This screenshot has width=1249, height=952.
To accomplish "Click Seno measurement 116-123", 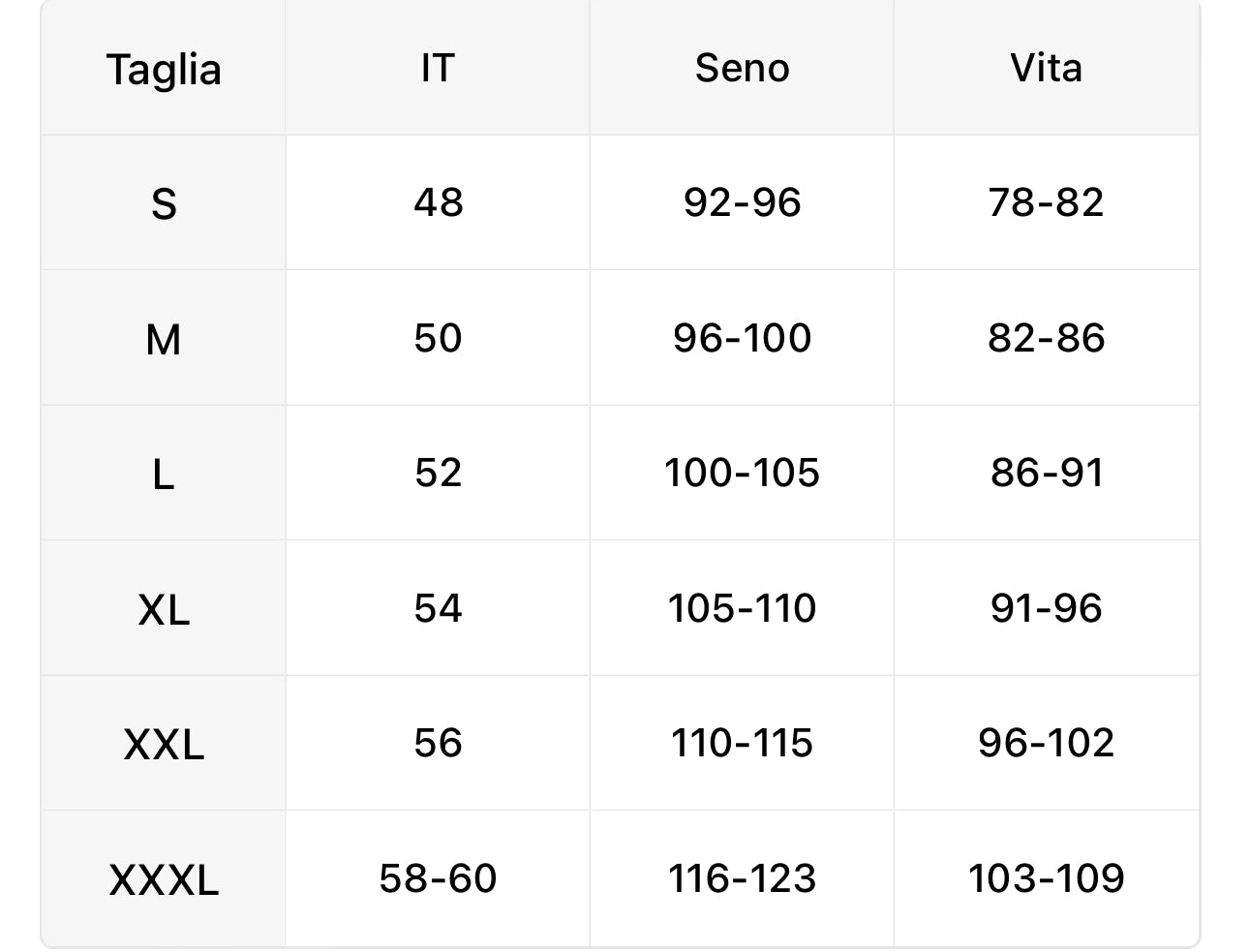I will point(742,878).
